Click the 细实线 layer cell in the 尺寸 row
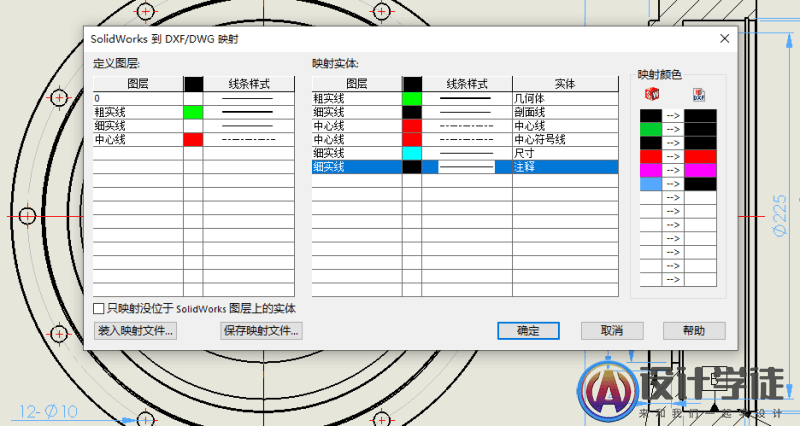The width and height of the screenshot is (800, 426). pos(357,153)
